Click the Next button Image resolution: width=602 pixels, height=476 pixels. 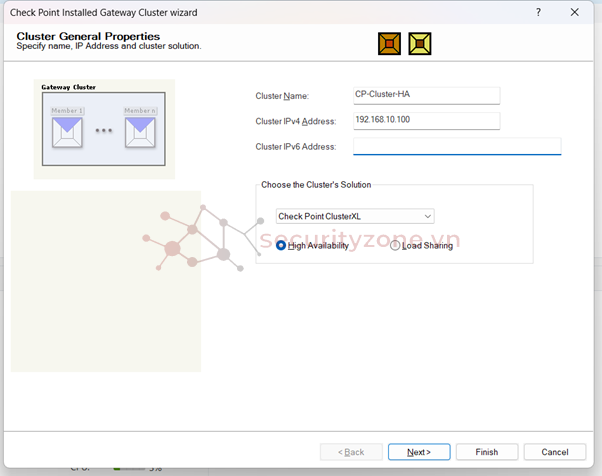coord(419,452)
